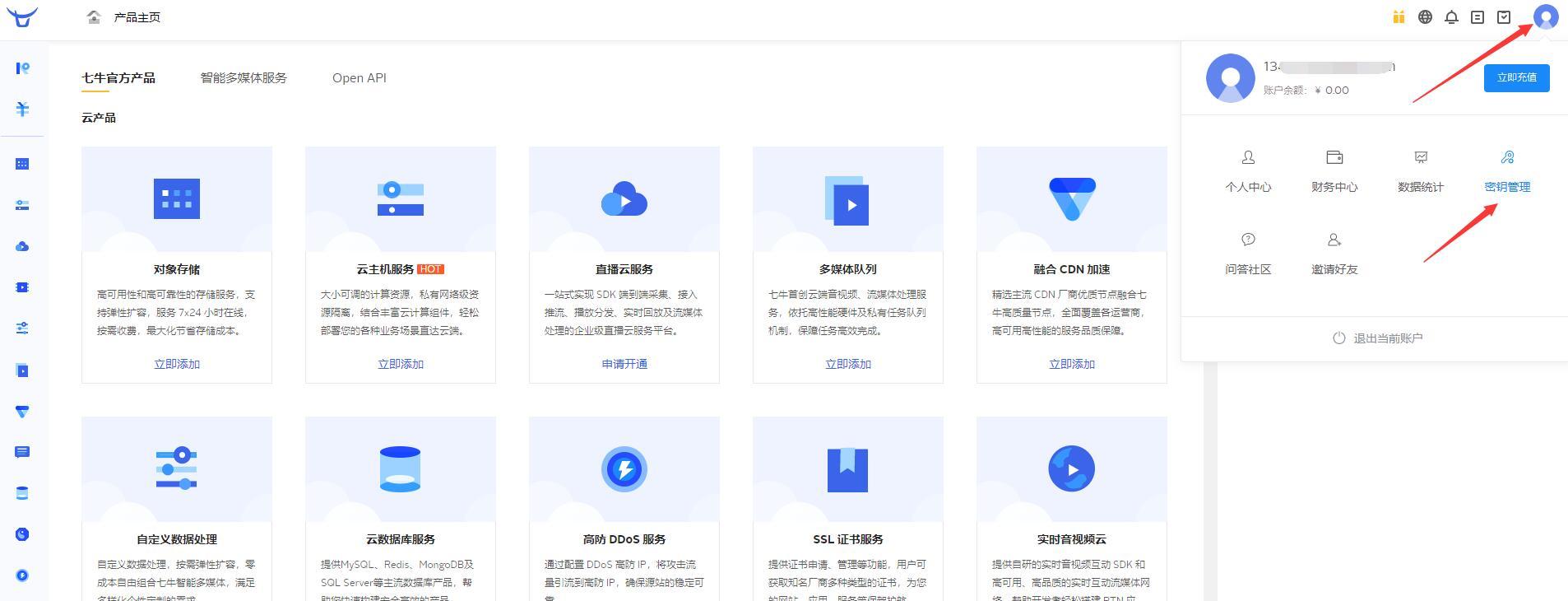The width and height of the screenshot is (1568, 601).
Task: Click the 立即充值 recharge button
Action: [1516, 77]
